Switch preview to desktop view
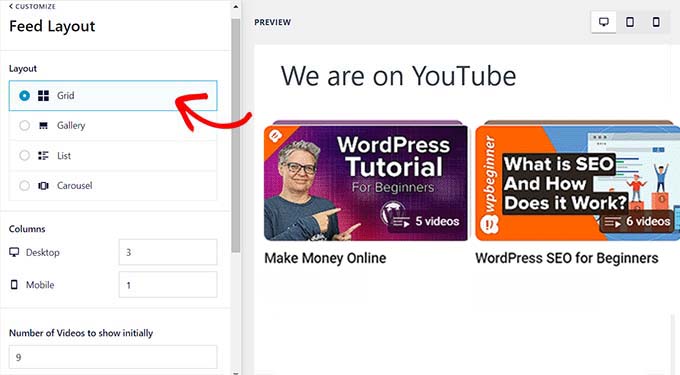Screen dimensions: 680x375 (604, 22)
